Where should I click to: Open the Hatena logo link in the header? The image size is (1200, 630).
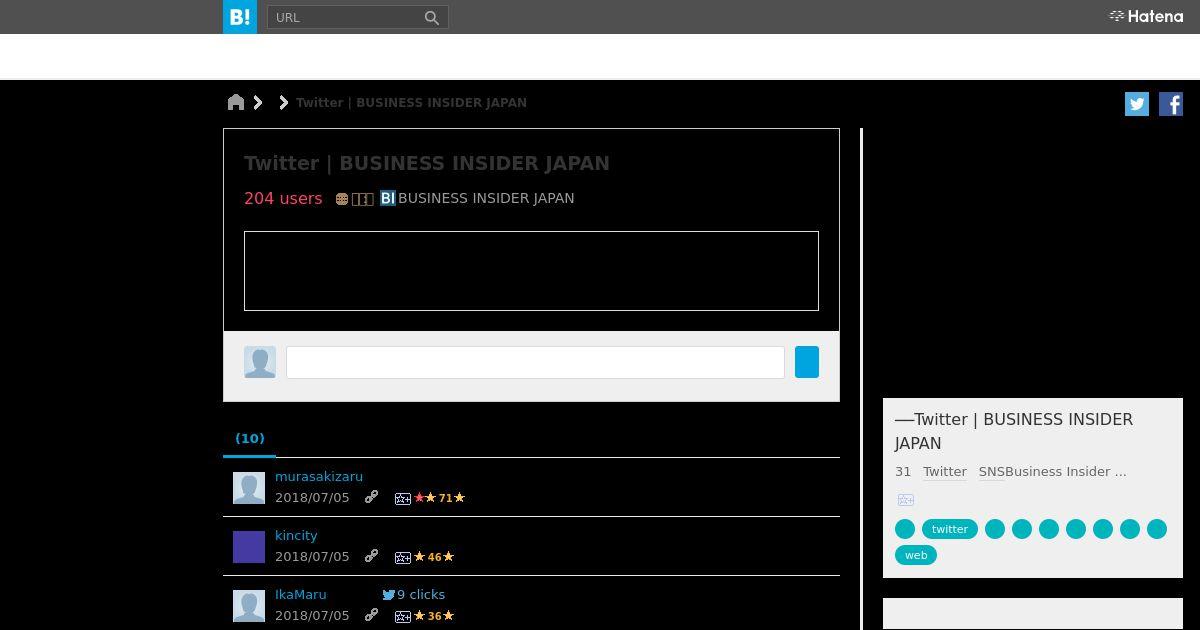[1146, 16]
